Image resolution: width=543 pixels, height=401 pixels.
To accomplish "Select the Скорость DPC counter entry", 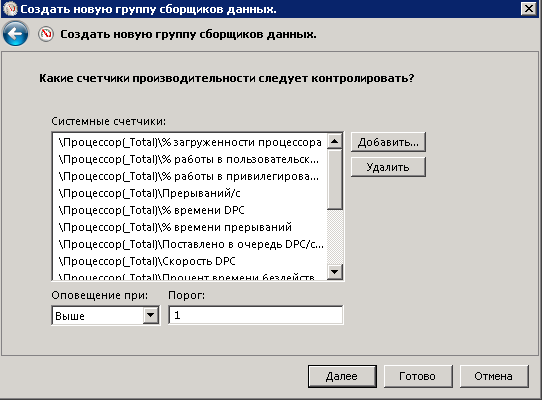I will tap(190, 261).
